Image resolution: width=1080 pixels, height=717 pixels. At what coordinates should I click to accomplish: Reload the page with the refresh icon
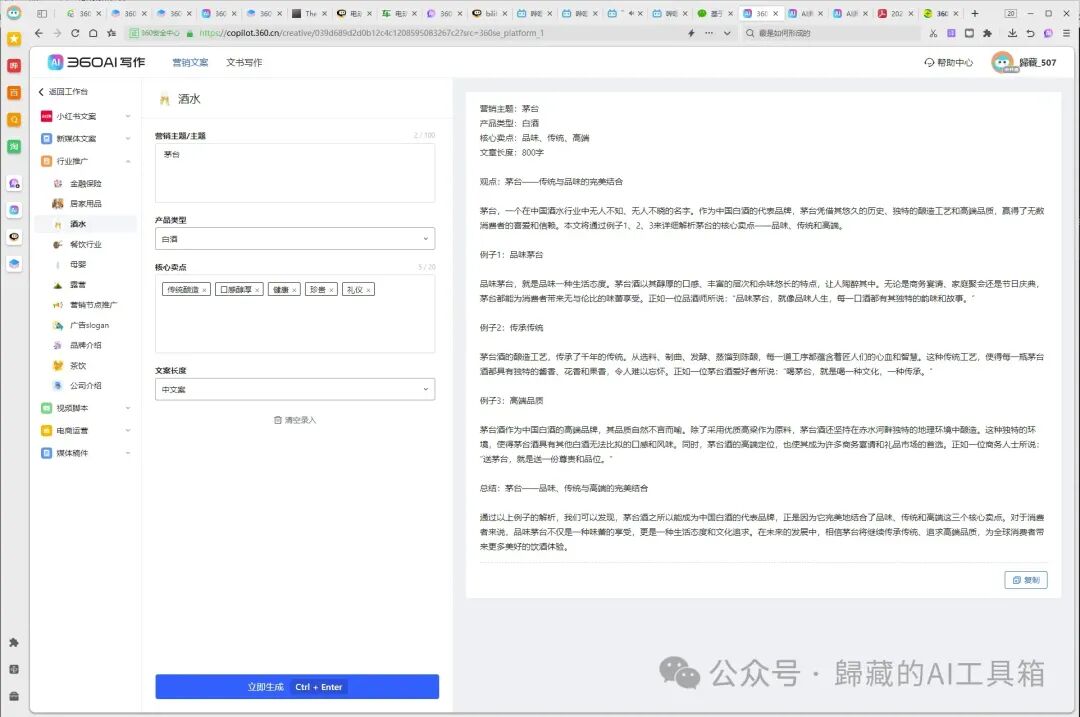click(75, 33)
